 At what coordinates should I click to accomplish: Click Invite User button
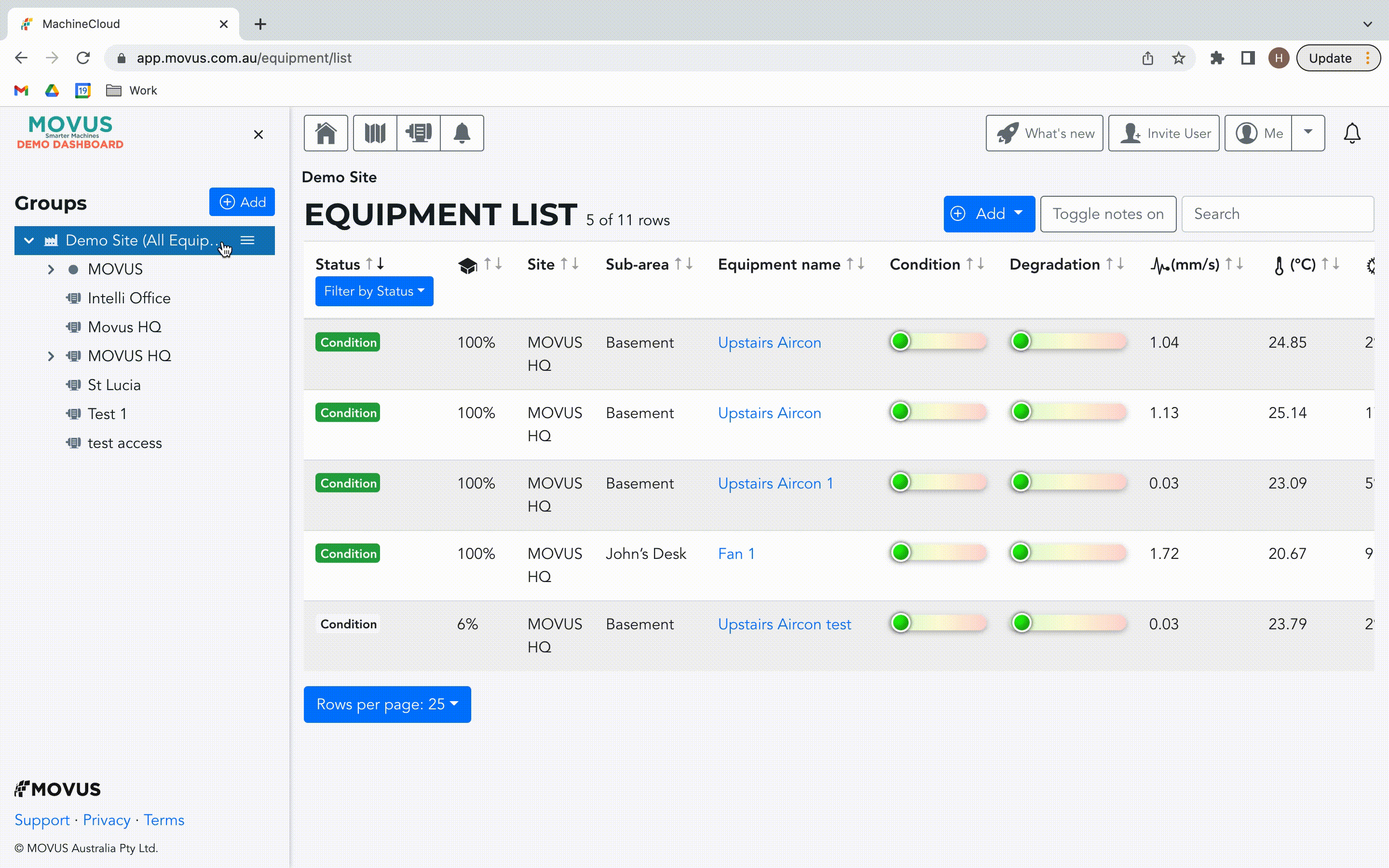pos(1163,133)
